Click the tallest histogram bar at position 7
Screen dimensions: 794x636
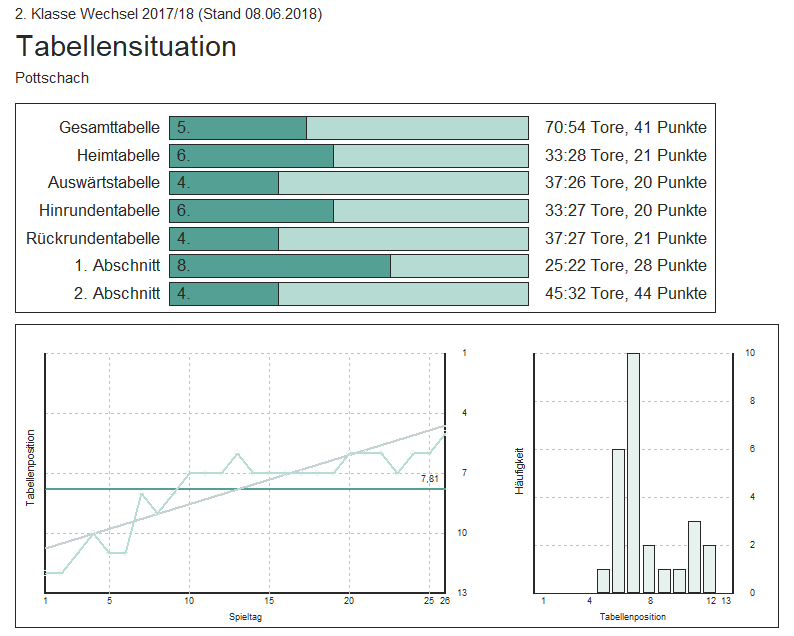(x=633, y=473)
